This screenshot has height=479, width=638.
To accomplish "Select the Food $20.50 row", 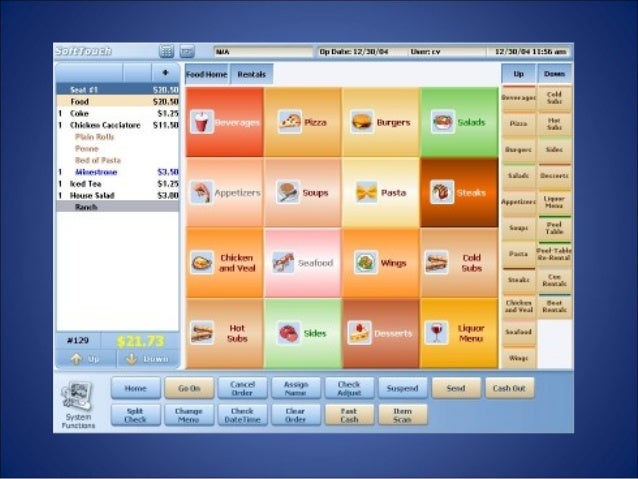I will click(118, 101).
